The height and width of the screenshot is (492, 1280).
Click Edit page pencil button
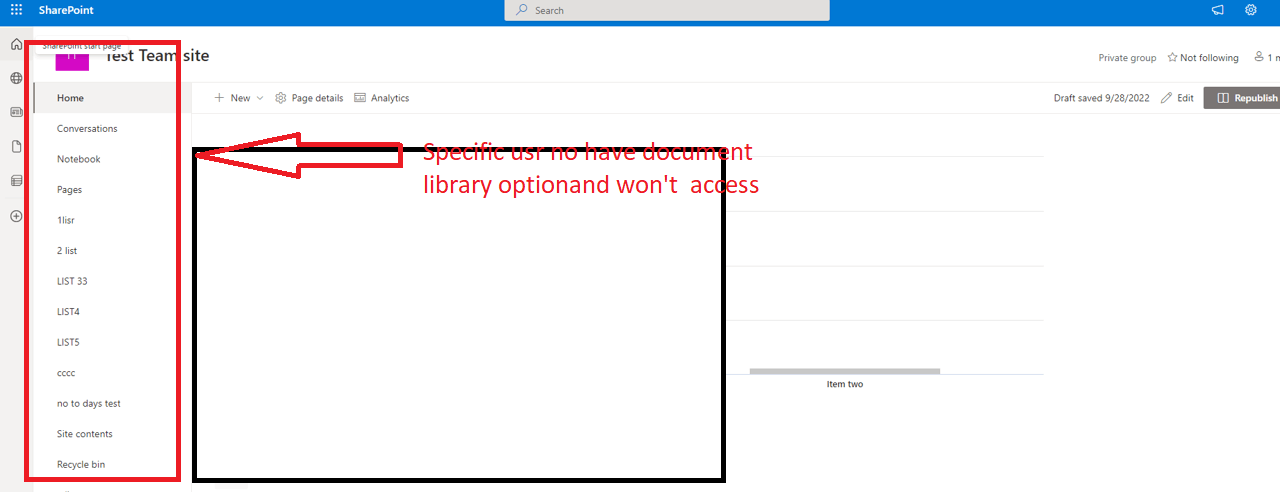tap(1177, 98)
